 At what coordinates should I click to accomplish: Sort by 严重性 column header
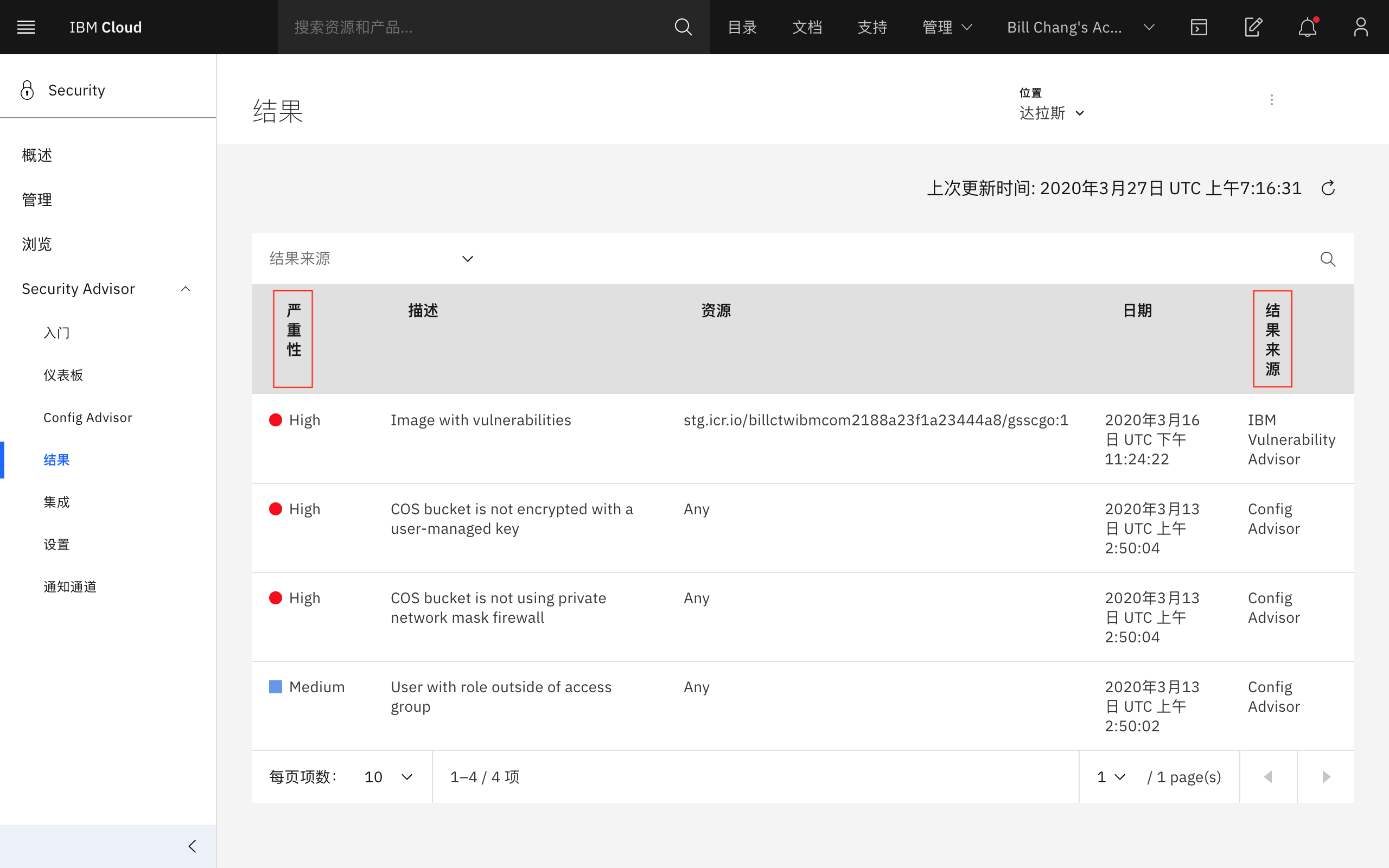pos(294,330)
